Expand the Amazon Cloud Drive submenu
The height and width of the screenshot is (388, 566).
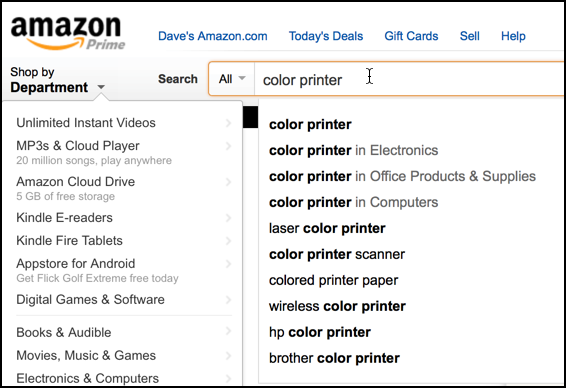(x=228, y=182)
